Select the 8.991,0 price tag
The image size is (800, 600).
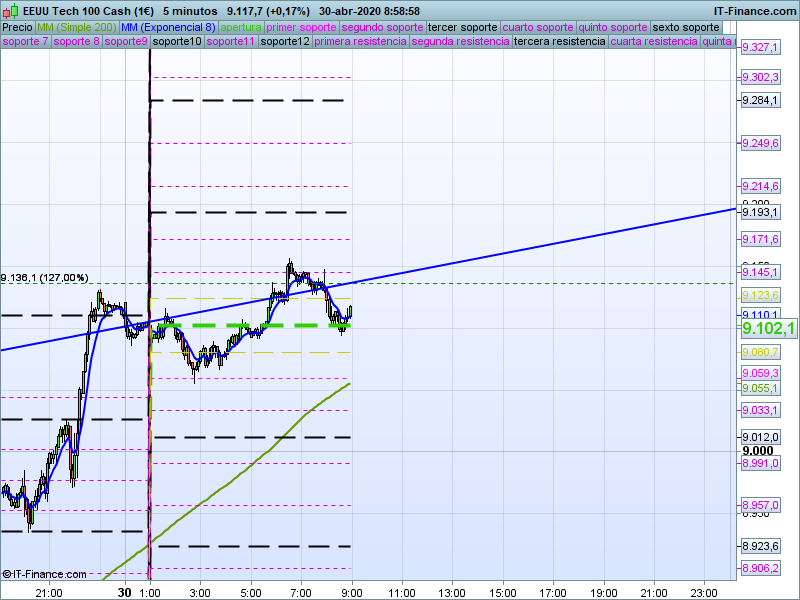pos(760,463)
